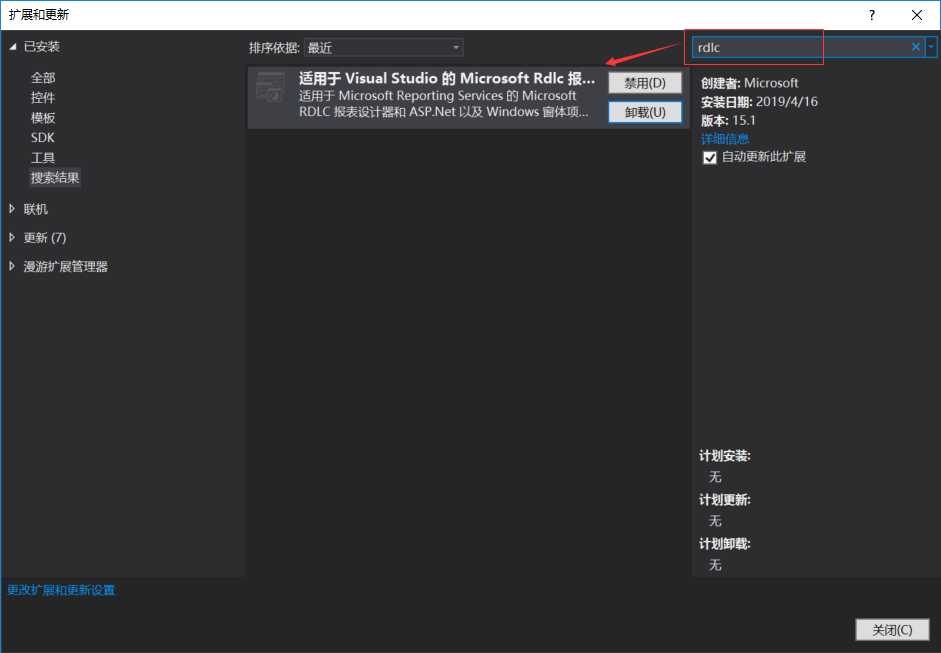Click the 计划更新 label

[725, 500]
